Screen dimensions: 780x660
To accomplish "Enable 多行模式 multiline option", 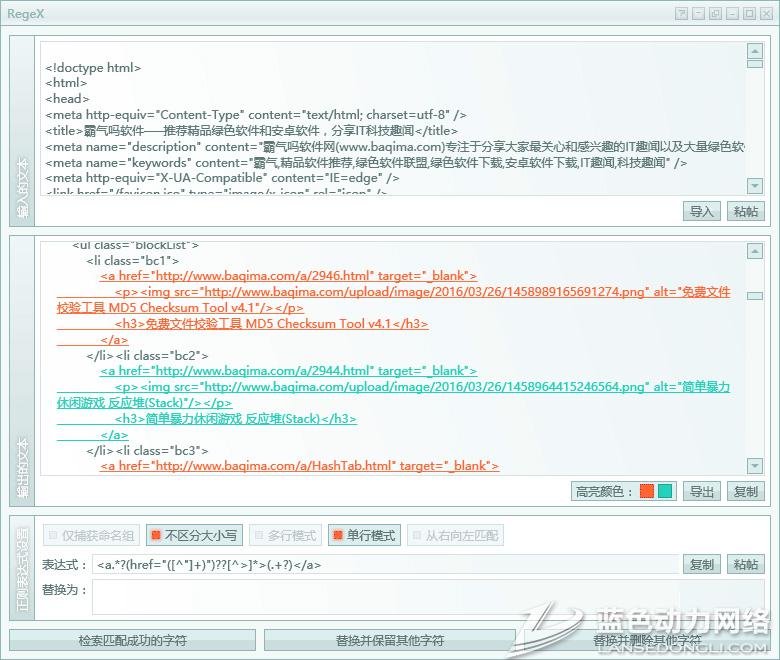I will coord(284,536).
